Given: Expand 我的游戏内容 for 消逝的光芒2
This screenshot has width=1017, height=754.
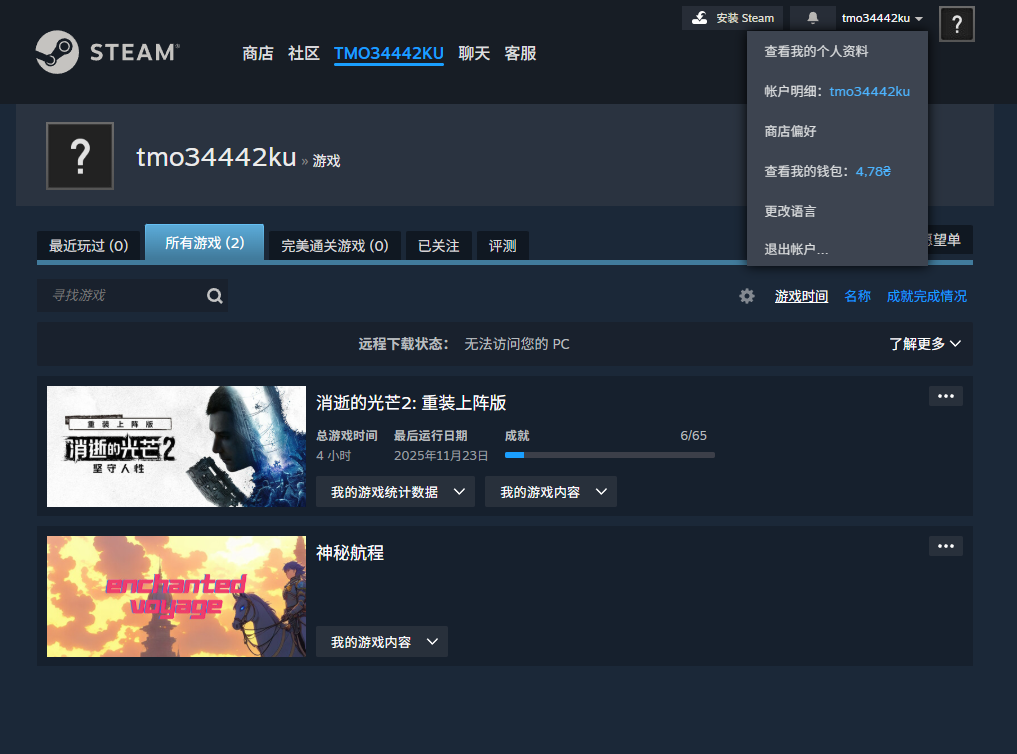Looking at the screenshot, I should click(550, 491).
